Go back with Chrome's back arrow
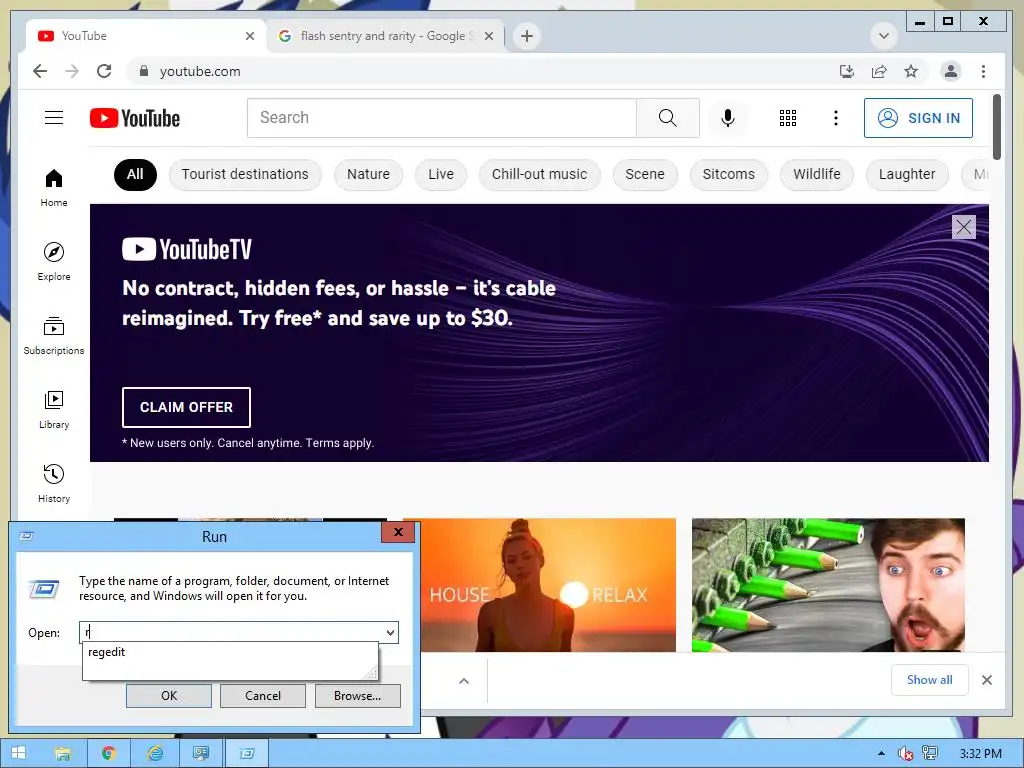The width and height of the screenshot is (1024, 768). tap(40, 71)
